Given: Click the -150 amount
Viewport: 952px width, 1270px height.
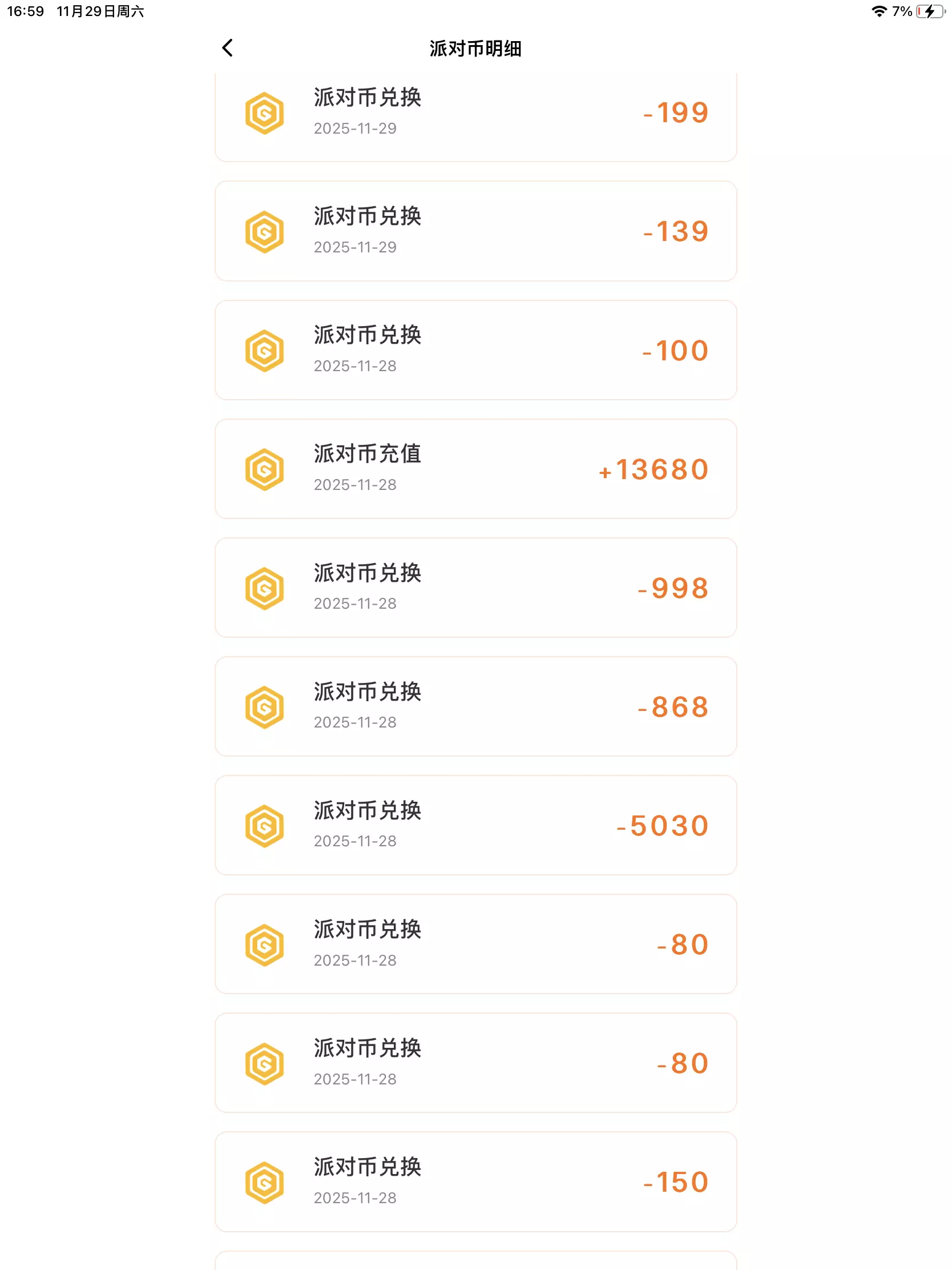Looking at the screenshot, I should click(x=675, y=1182).
